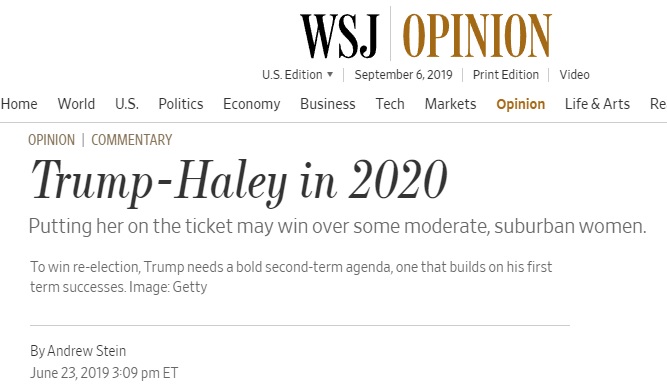This screenshot has height=391, width=667.
Task: Go to the Markets section
Action: tap(450, 104)
